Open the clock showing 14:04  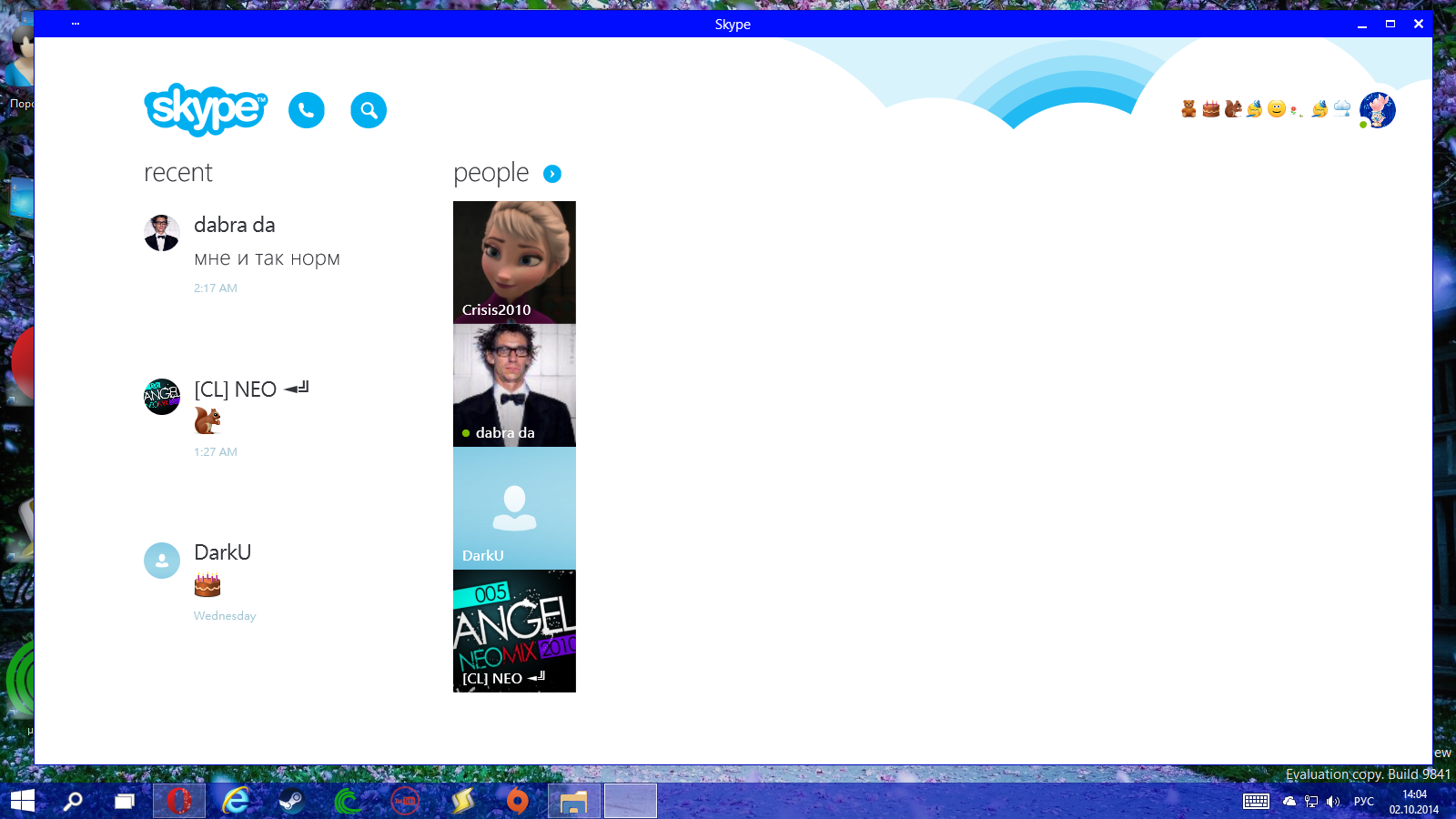[x=1414, y=801]
